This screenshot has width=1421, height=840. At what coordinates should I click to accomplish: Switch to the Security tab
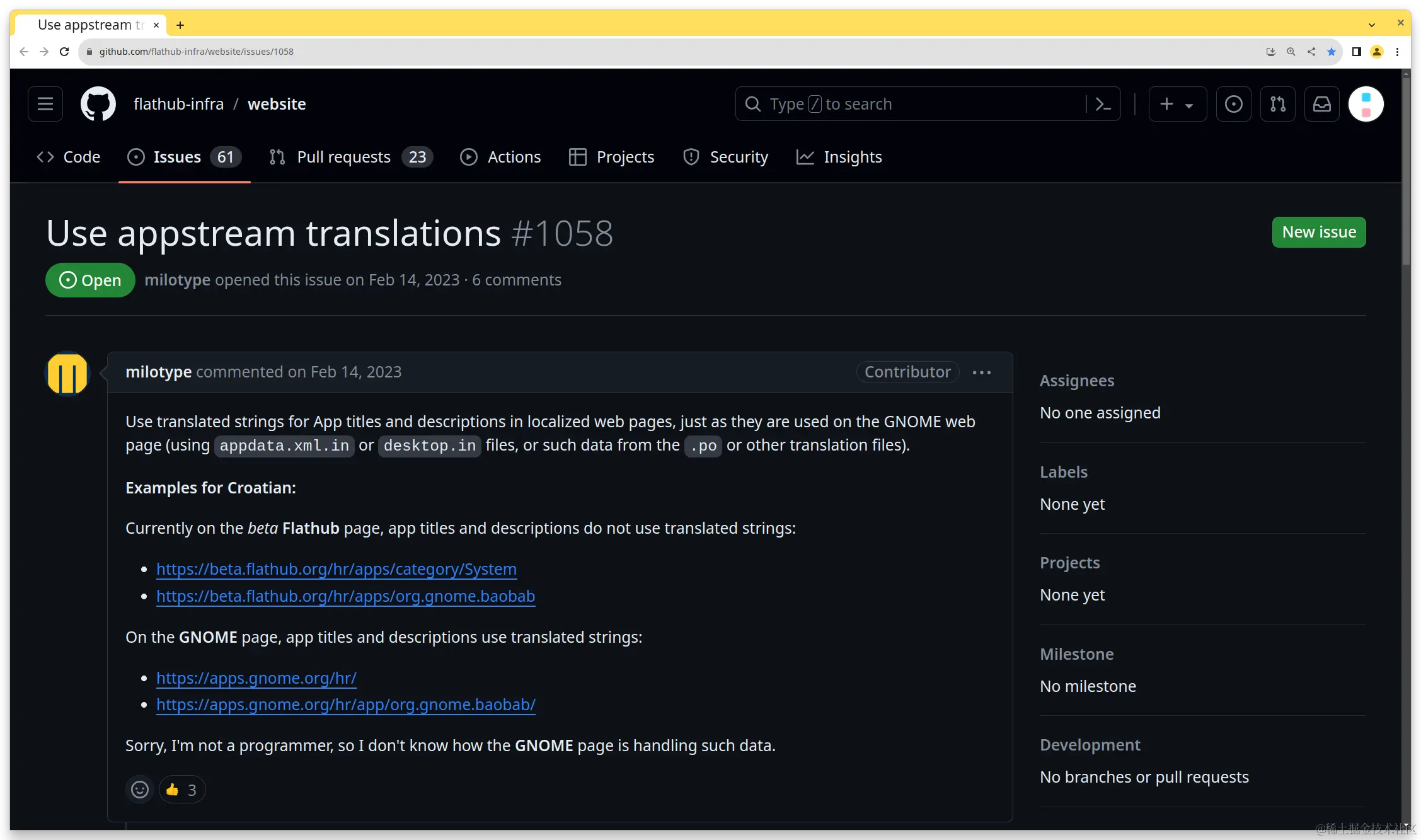[726, 157]
